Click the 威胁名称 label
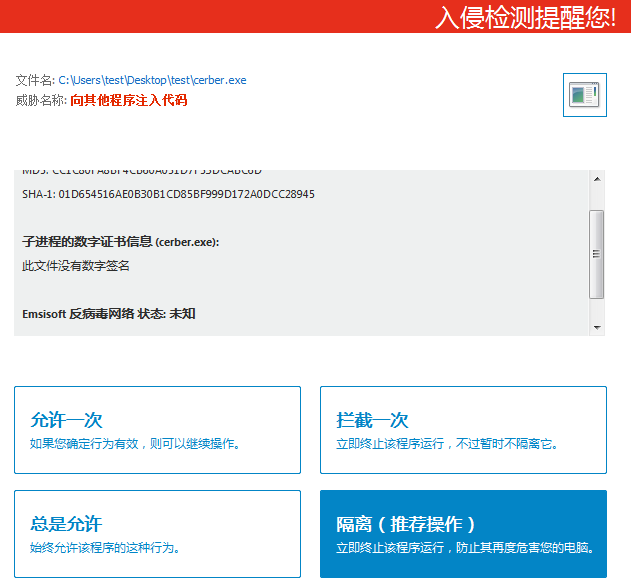The width and height of the screenshot is (631, 588). click(x=41, y=100)
